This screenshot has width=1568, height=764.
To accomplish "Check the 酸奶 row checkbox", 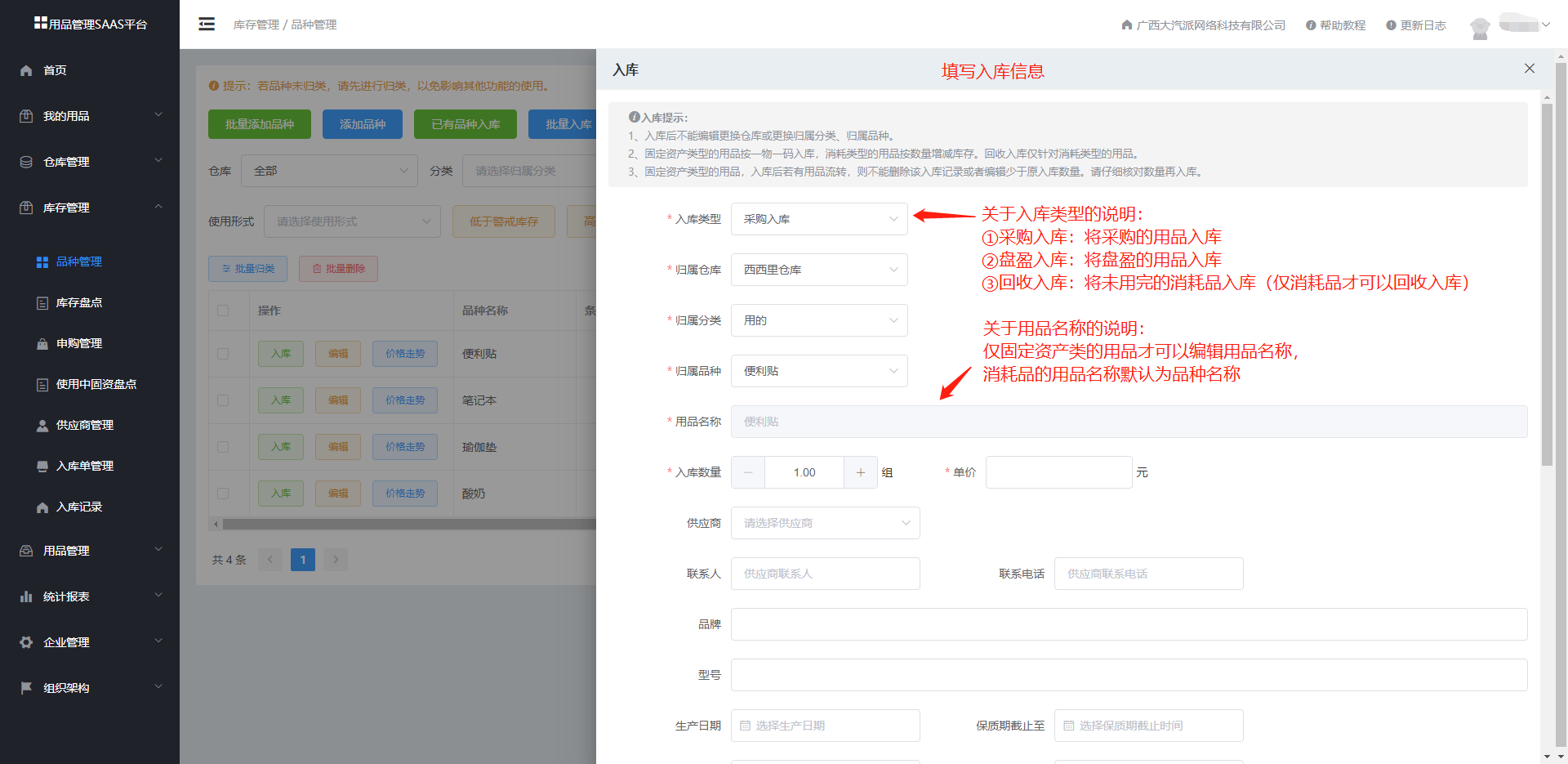I will click(223, 494).
